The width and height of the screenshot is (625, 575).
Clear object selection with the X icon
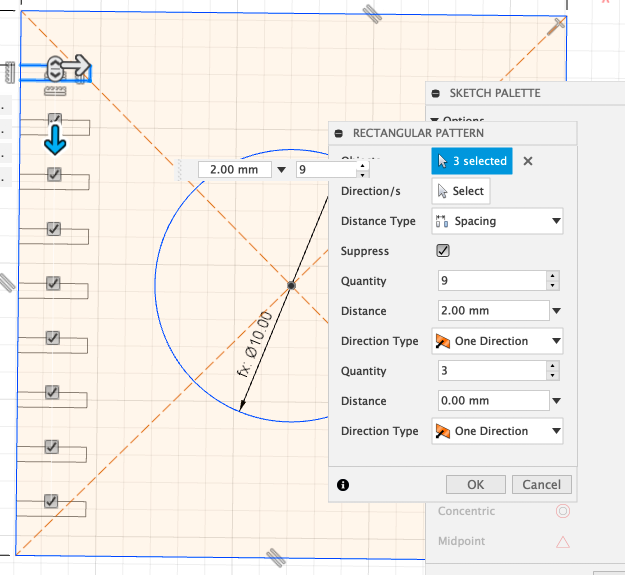[528, 161]
